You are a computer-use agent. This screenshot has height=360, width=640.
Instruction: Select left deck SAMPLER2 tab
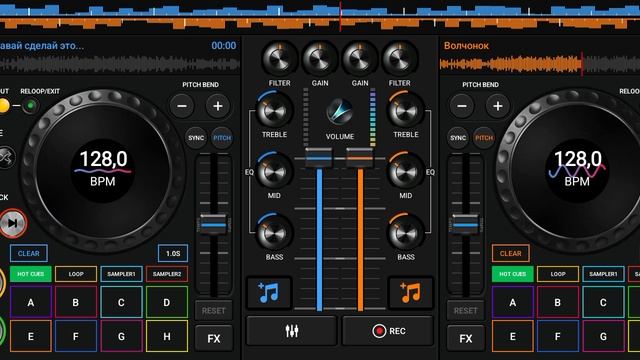click(167, 274)
